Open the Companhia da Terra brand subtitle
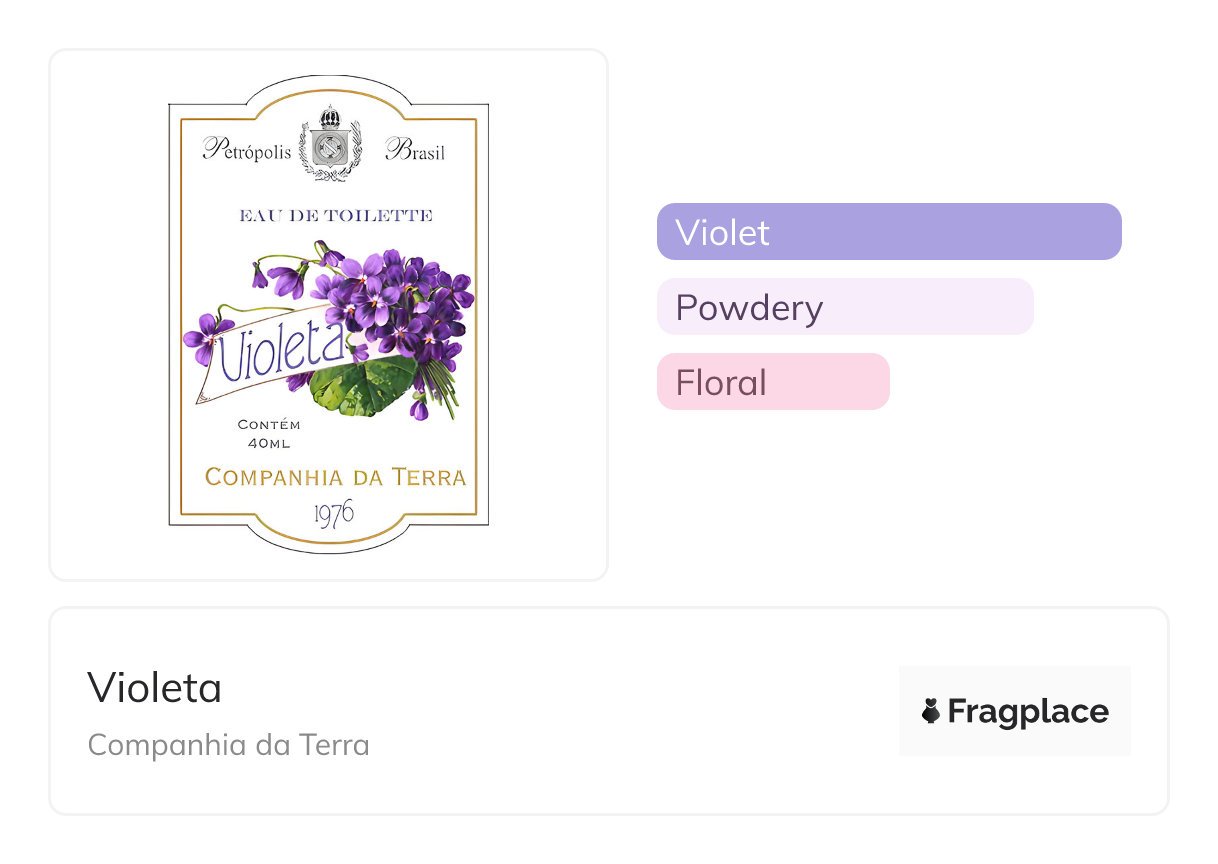 pyautogui.click(x=228, y=745)
